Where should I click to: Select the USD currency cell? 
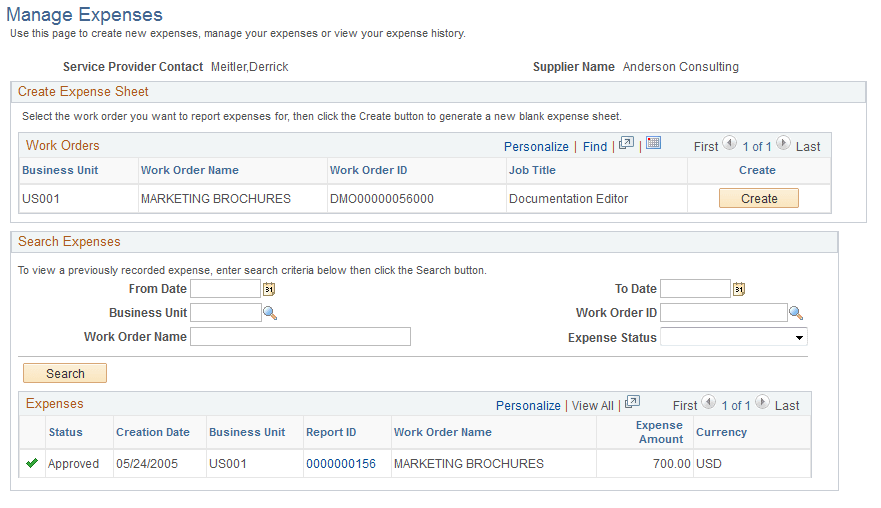pyautogui.click(x=709, y=464)
